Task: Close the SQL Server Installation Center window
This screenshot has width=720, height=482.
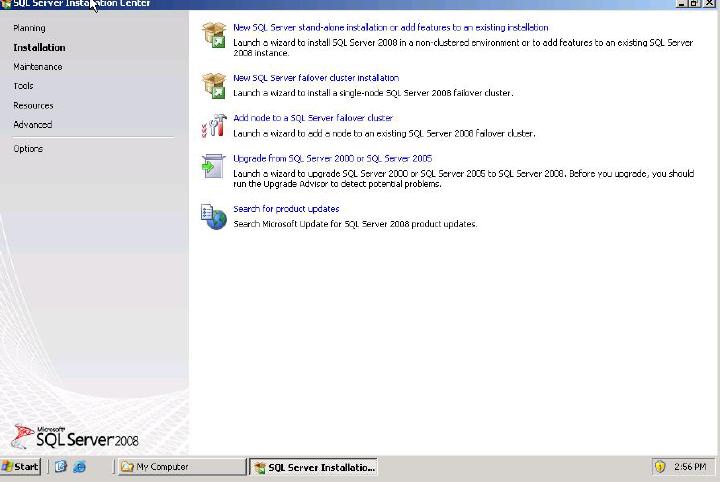Action: pyautogui.click(x=709, y=3)
